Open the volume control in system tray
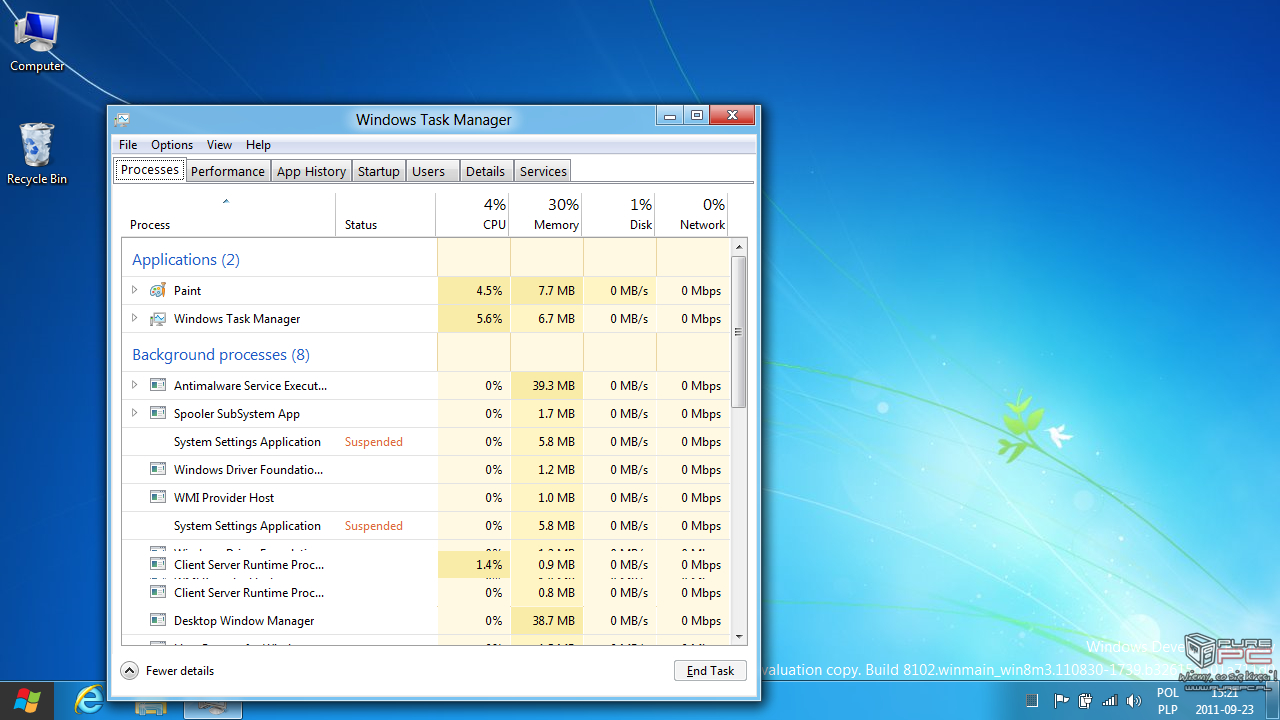 pyautogui.click(x=1134, y=701)
